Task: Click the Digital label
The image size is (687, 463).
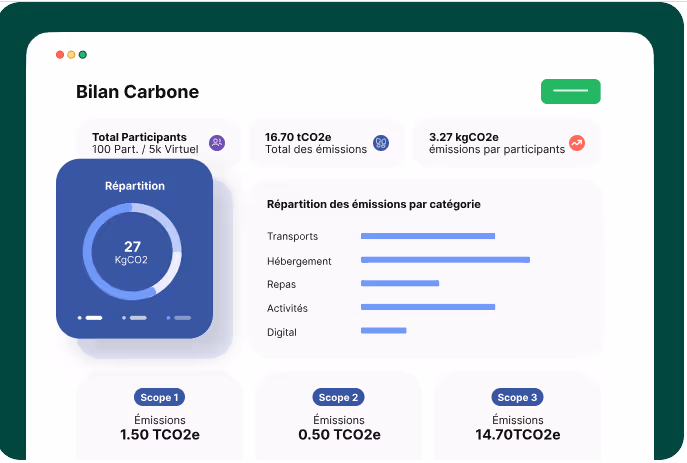Action: (x=282, y=332)
